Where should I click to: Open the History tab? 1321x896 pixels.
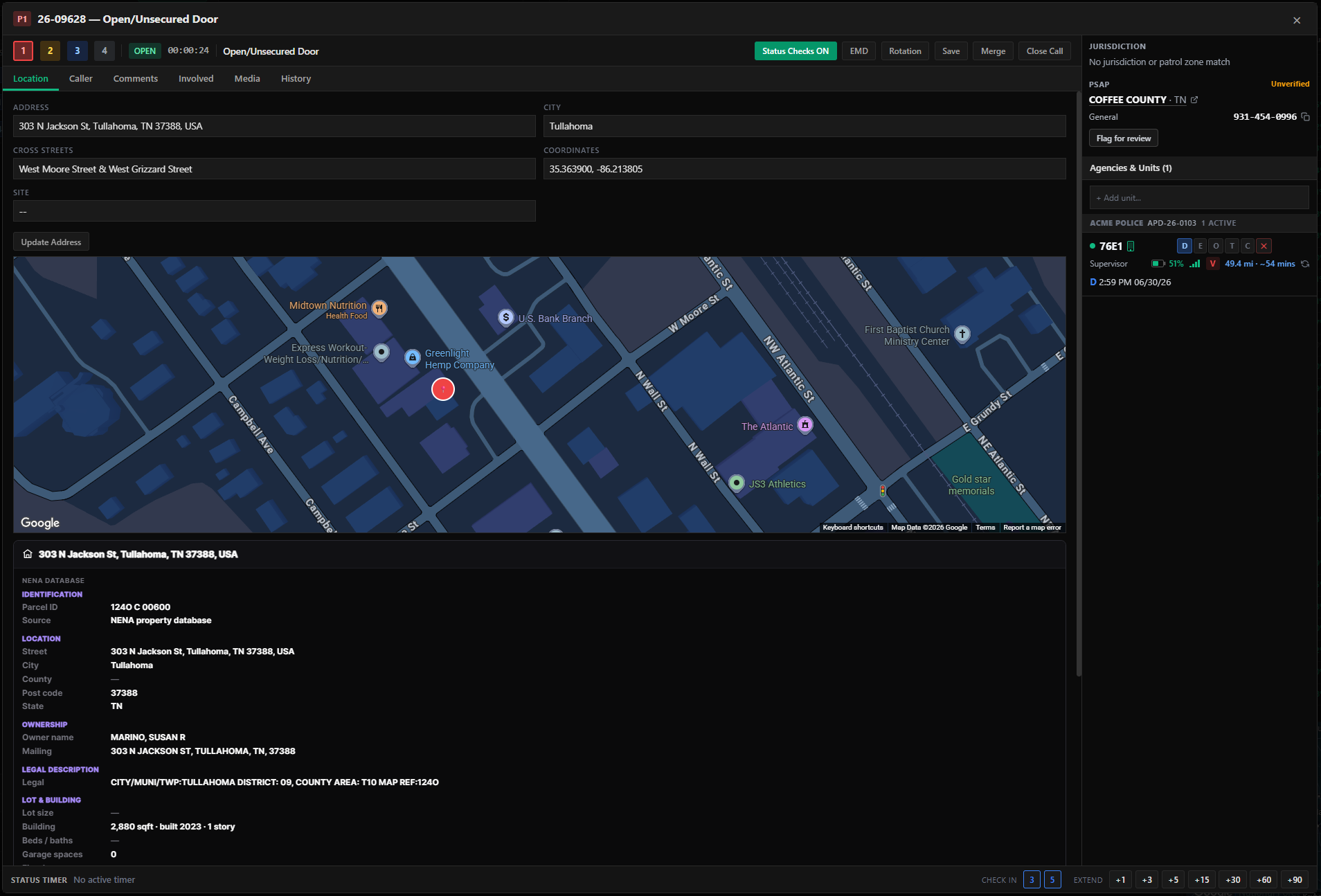tap(296, 79)
